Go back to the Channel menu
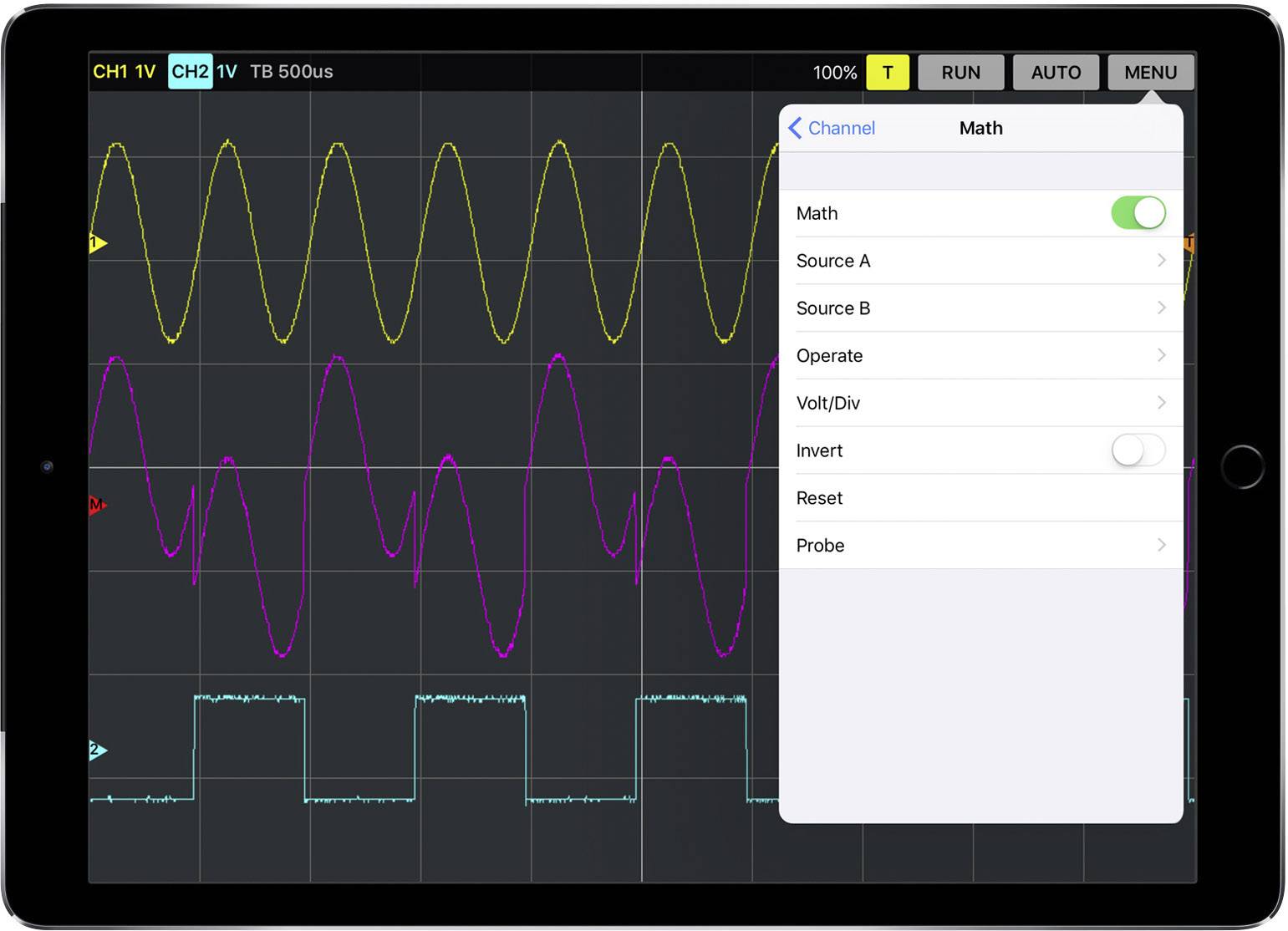Image resolution: width=1288 pixels, height=931 pixels. coord(832,128)
